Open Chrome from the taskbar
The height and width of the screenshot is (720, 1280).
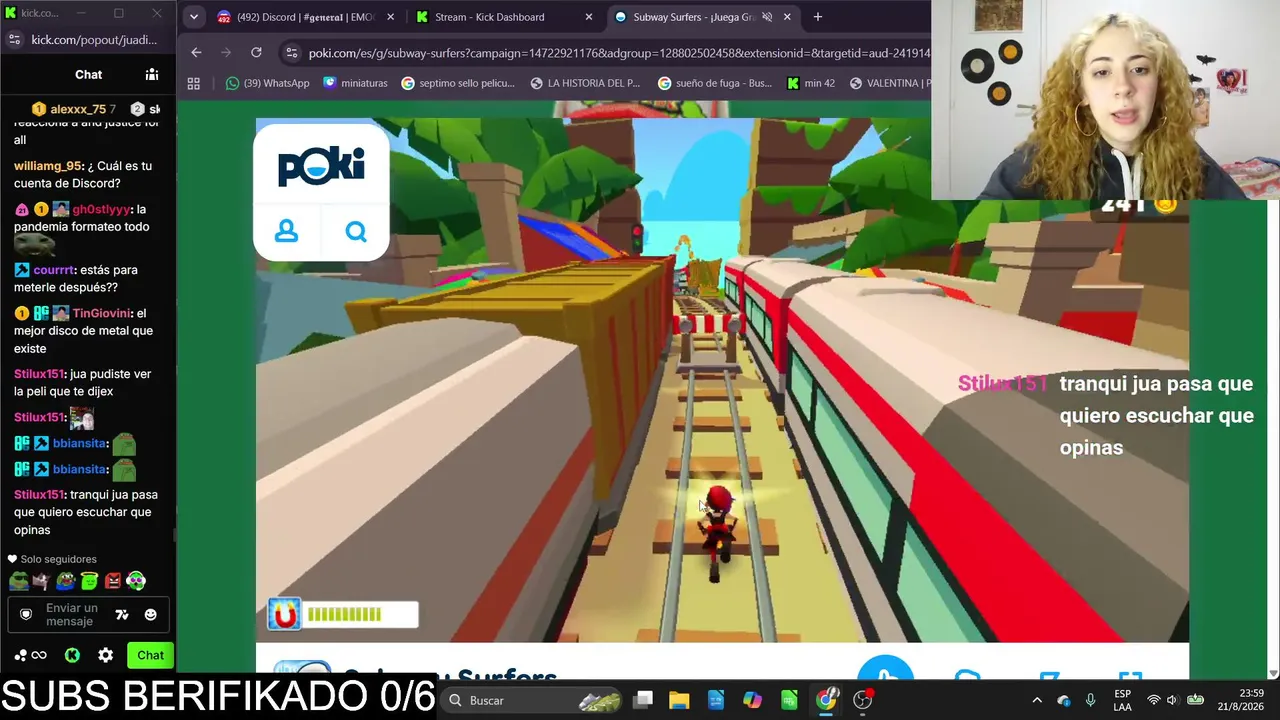coord(826,700)
